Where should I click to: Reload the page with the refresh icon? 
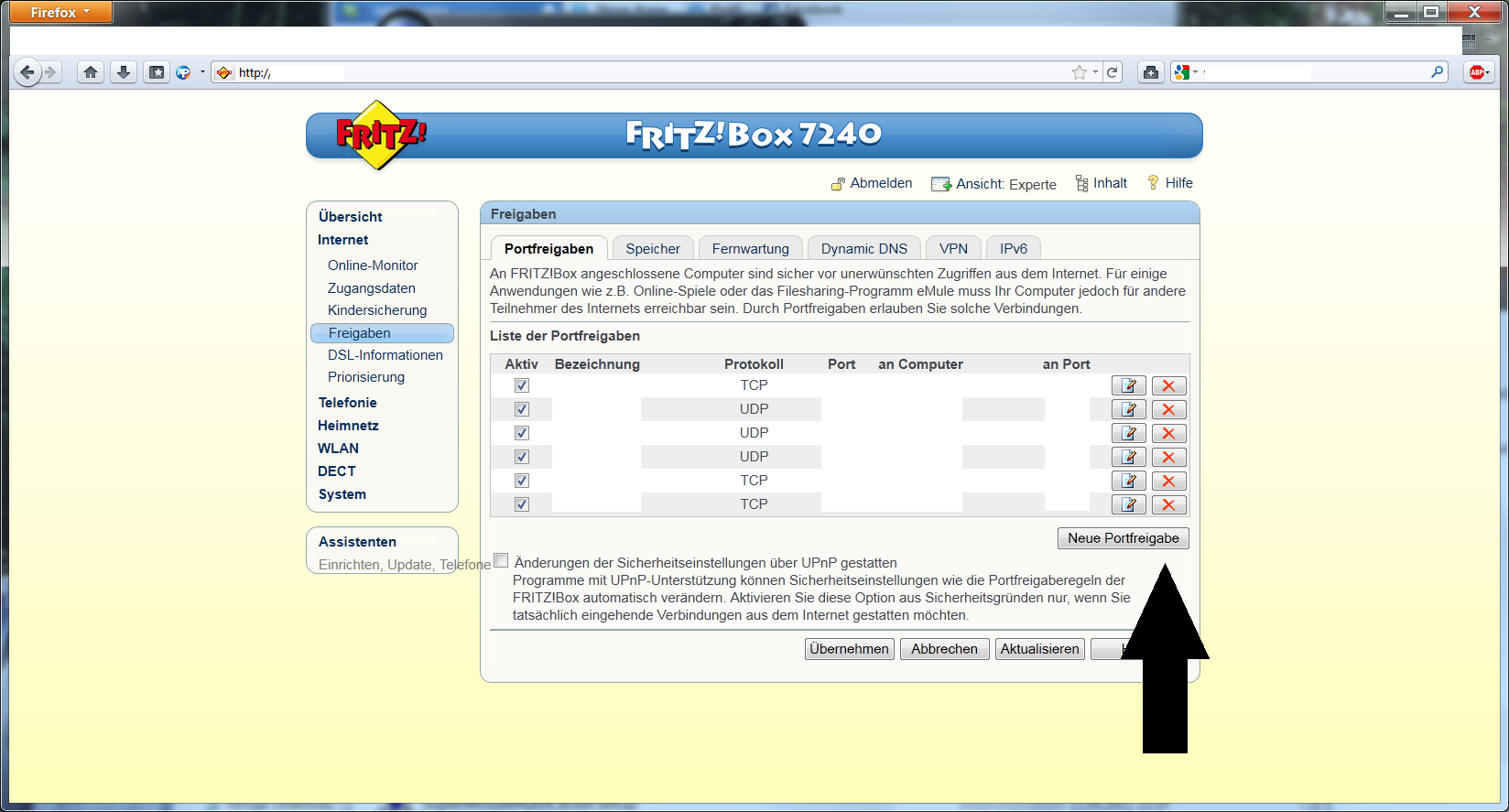[1112, 72]
